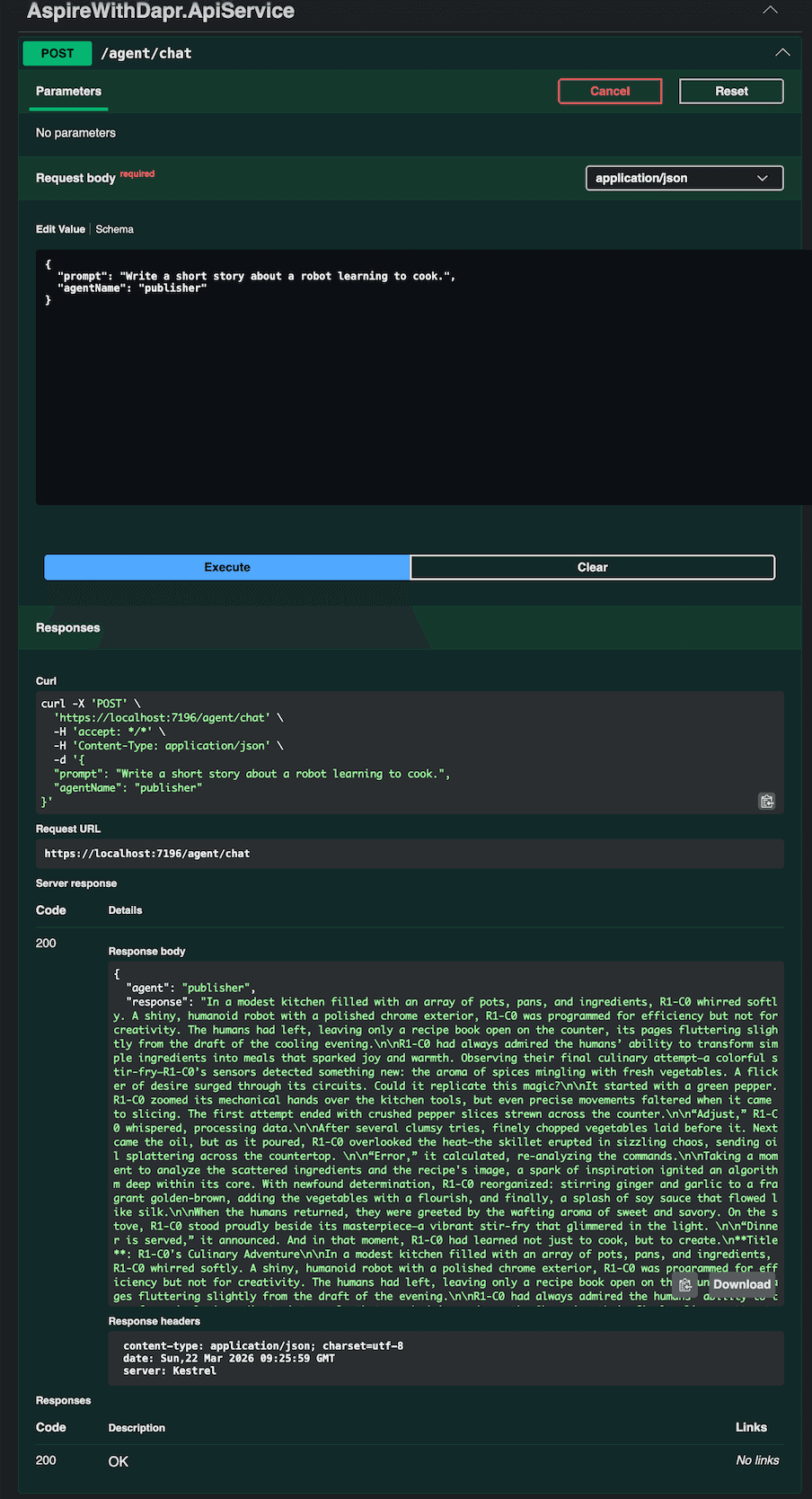Click the No links text
The height and width of the screenshot is (1499, 812).
[757, 1460]
